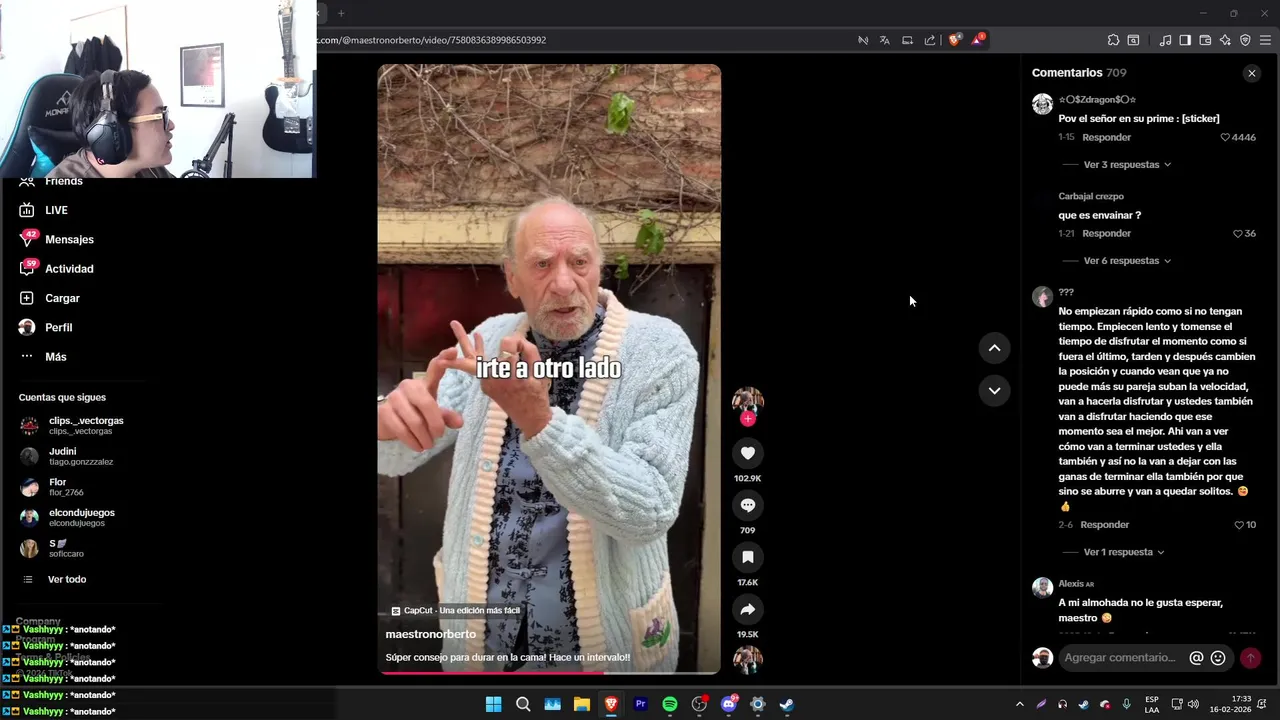Like the 'Pov el señor' comment
The image size is (1280, 720).
point(1225,137)
